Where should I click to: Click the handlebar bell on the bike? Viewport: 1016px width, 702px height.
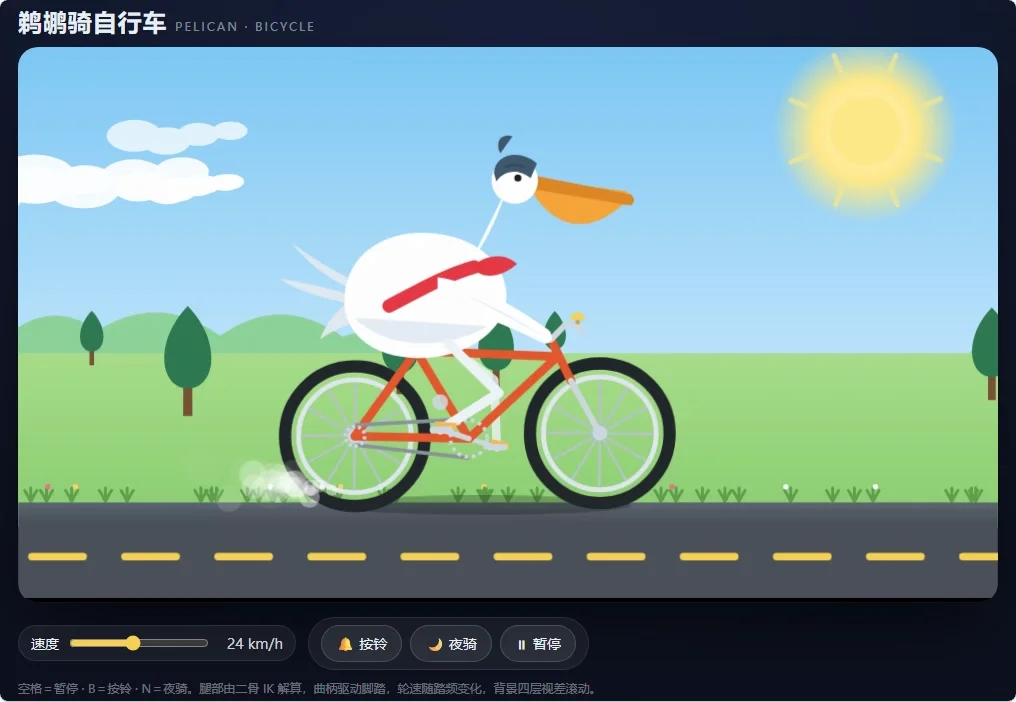pos(577,318)
